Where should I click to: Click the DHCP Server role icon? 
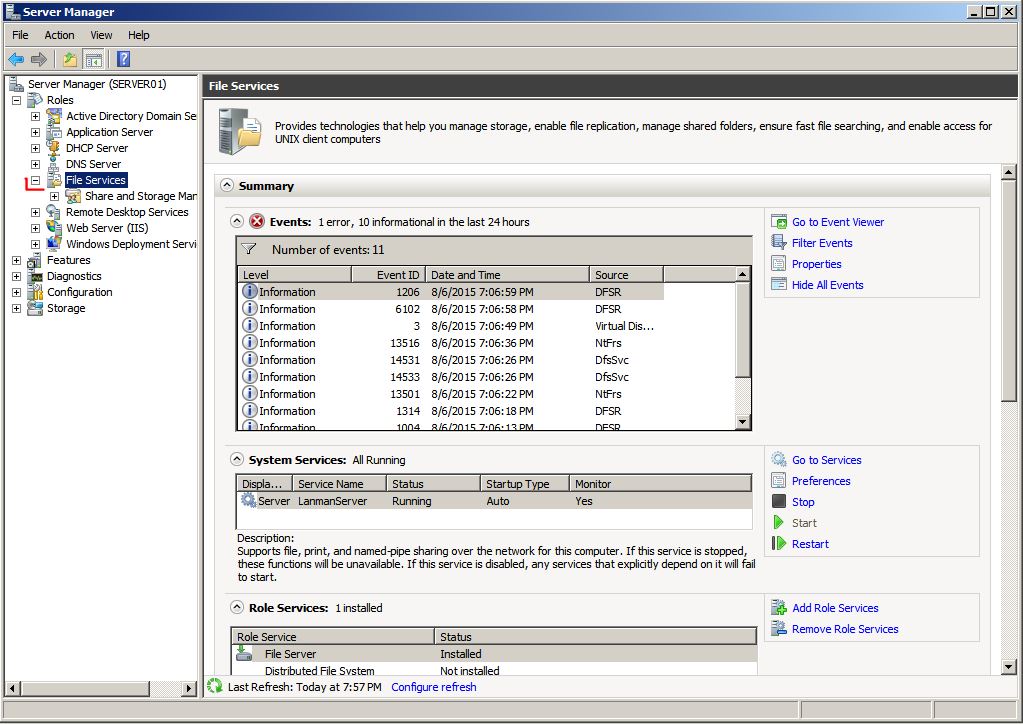tap(53, 147)
